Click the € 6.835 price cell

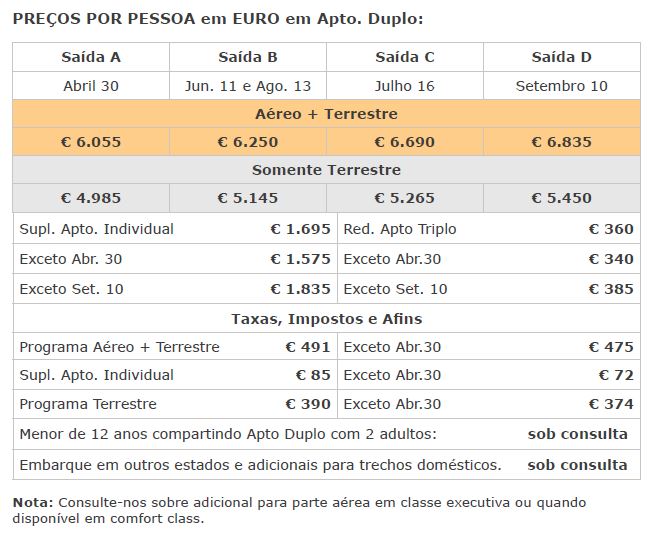562,142
